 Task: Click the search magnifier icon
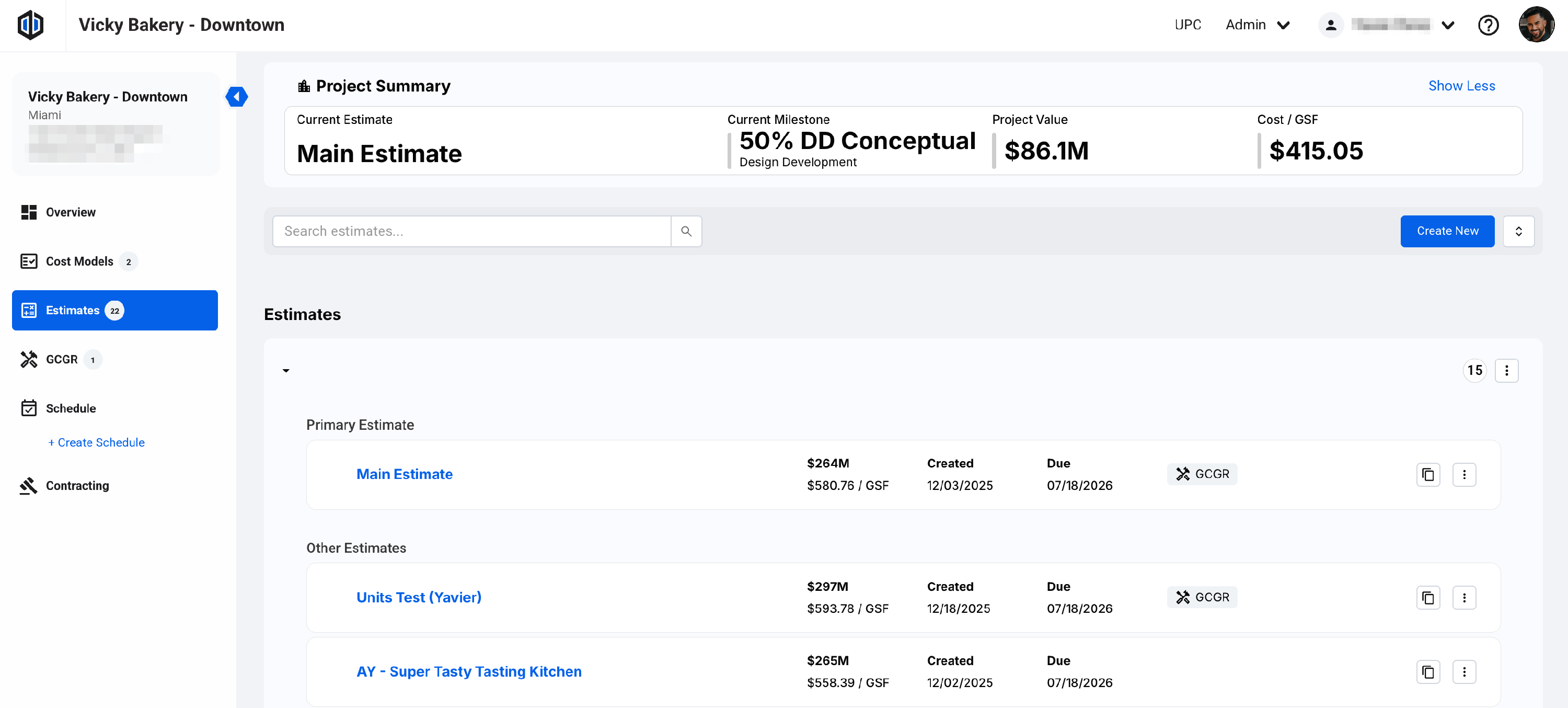click(x=686, y=231)
